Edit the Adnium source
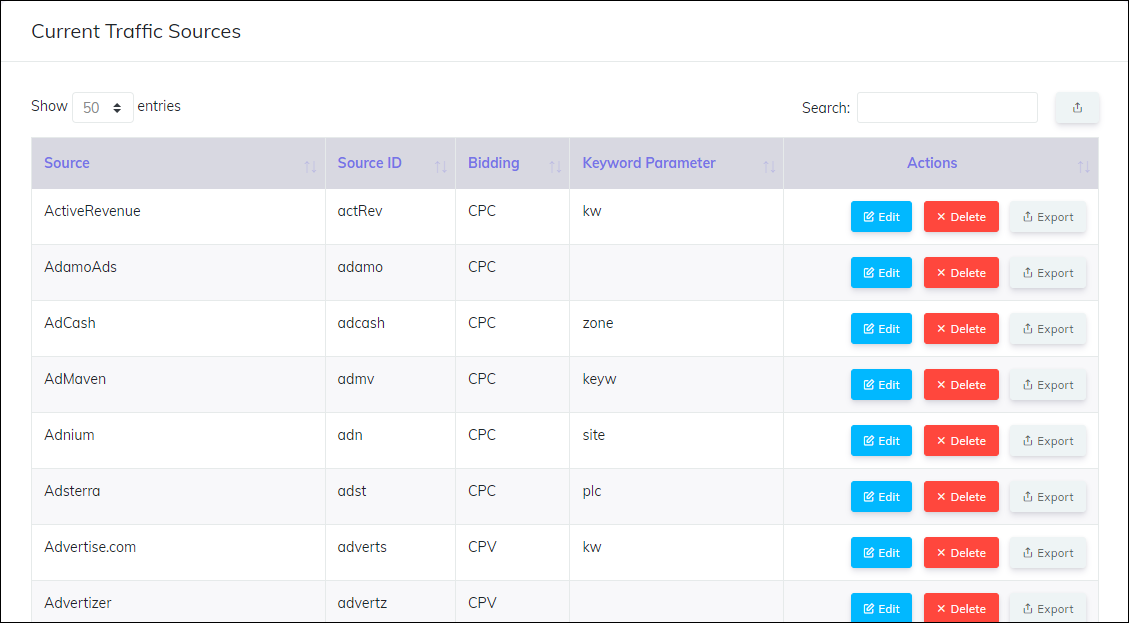Screen dimensions: 1129x623 tap(881, 441)
